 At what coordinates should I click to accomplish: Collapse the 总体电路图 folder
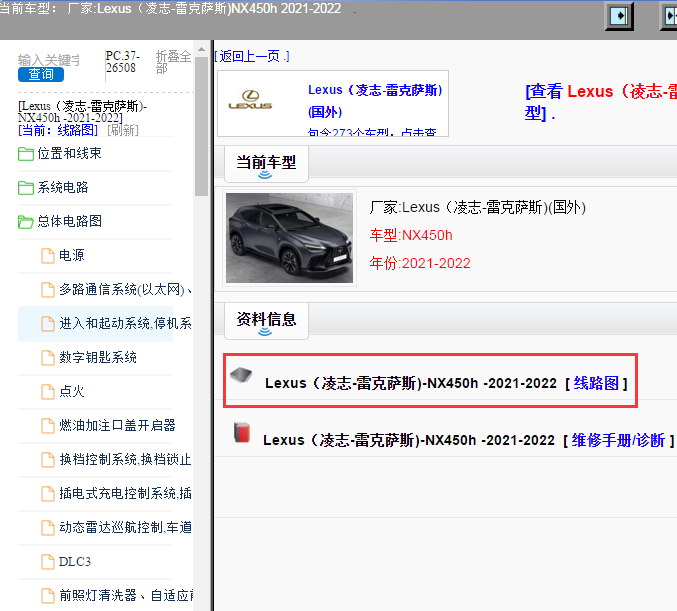[x=70, y=221]
